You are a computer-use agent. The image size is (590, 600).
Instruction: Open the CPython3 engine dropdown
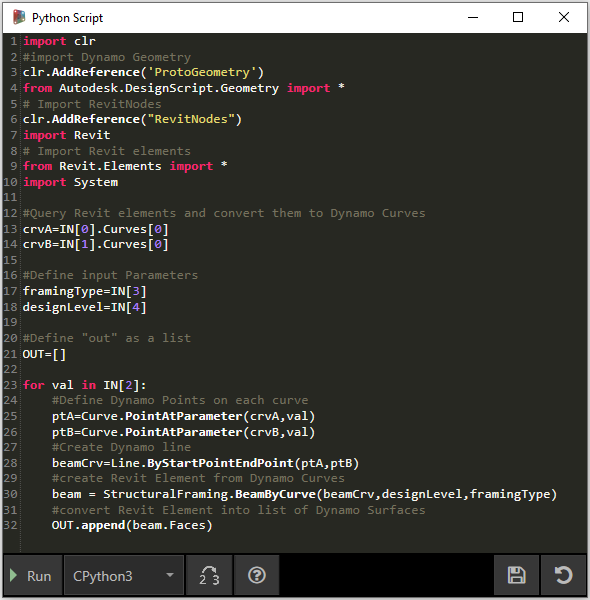(x=124, y=576)
